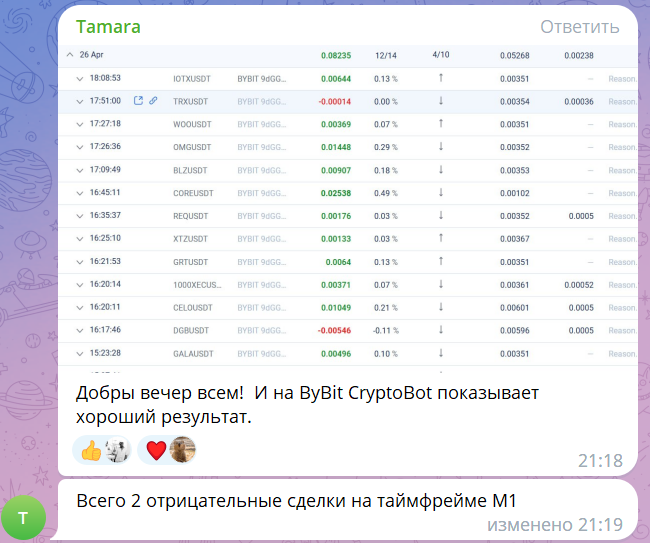Screen dimensions: 650x543
Task: Click the 21:18 message timestamp
Action: click(600, 461)
